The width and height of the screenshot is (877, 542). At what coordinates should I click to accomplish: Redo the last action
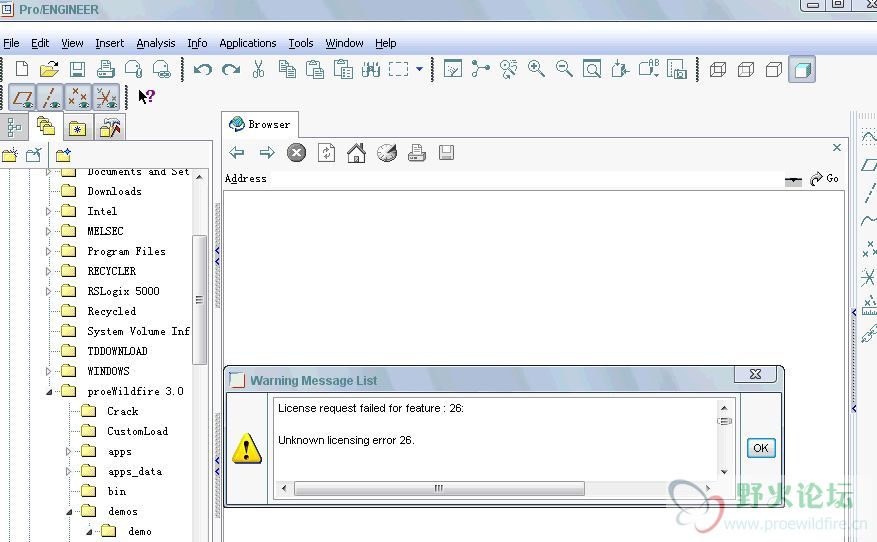[x=231, y=69]
